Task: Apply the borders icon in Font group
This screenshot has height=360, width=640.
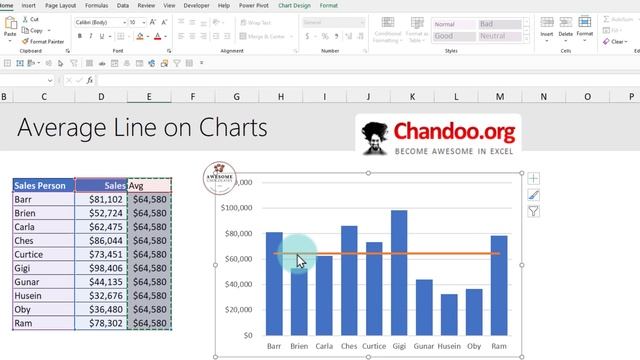Action: [120, 36]
